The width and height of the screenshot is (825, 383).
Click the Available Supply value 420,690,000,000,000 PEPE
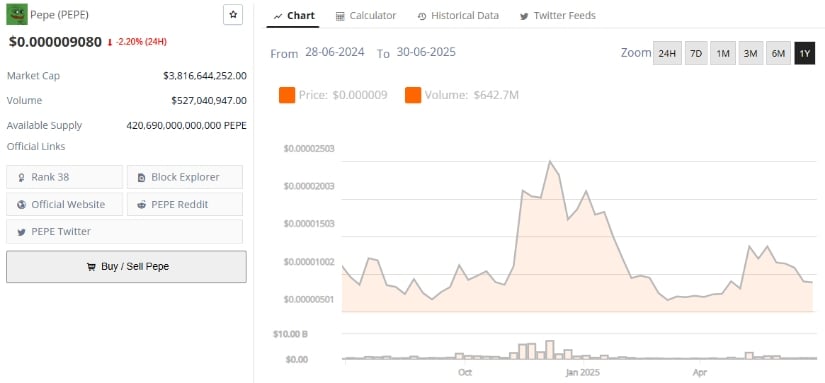(x=186, y=126)
